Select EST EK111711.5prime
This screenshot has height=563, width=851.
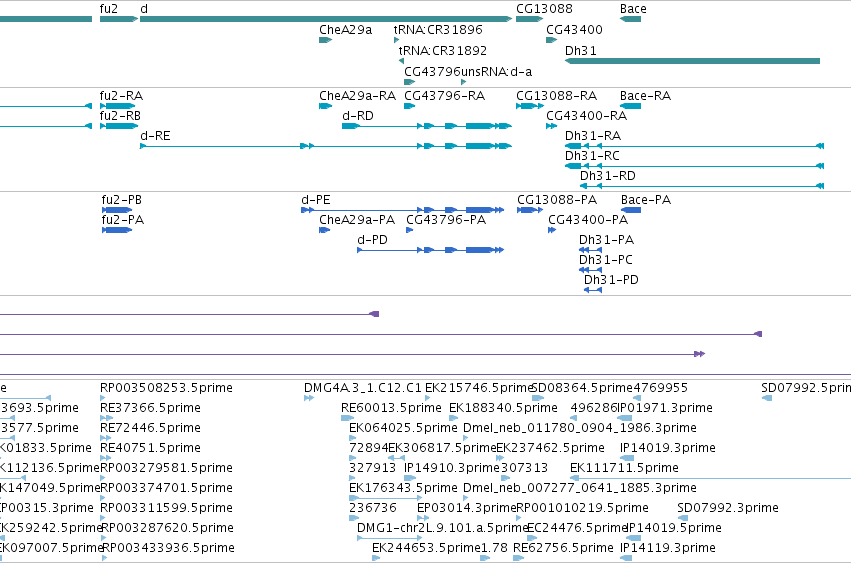(624, 468)
